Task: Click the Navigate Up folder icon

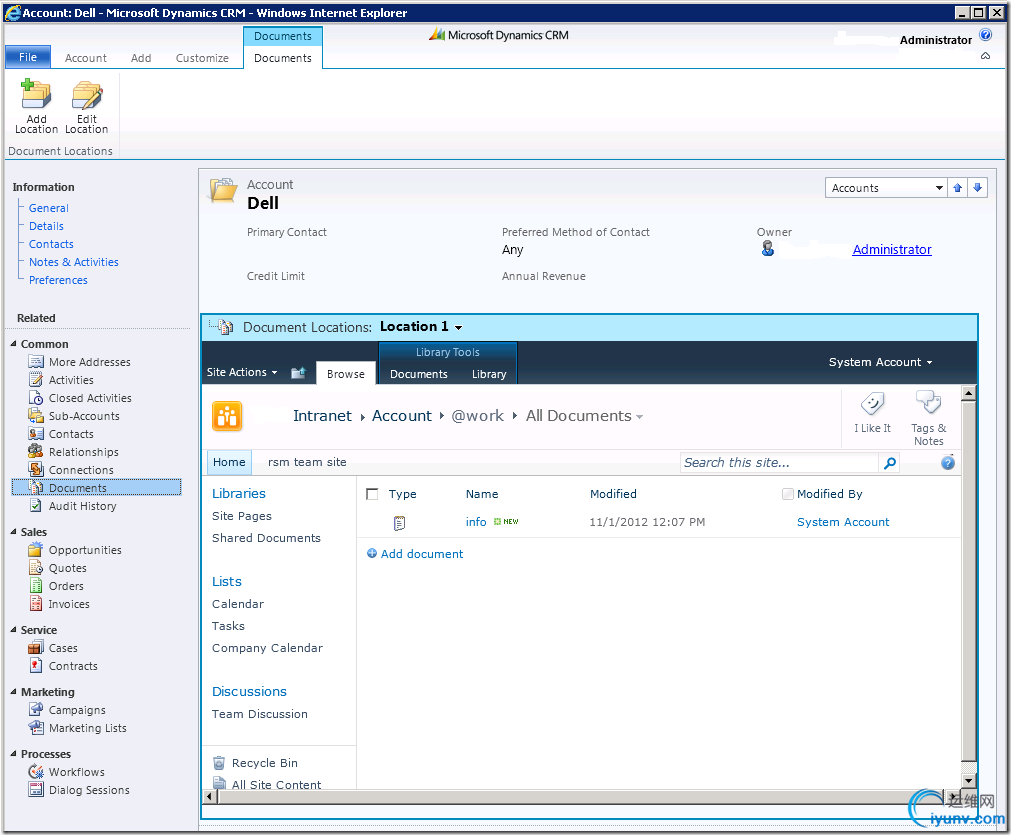Action: click(298, 373)
